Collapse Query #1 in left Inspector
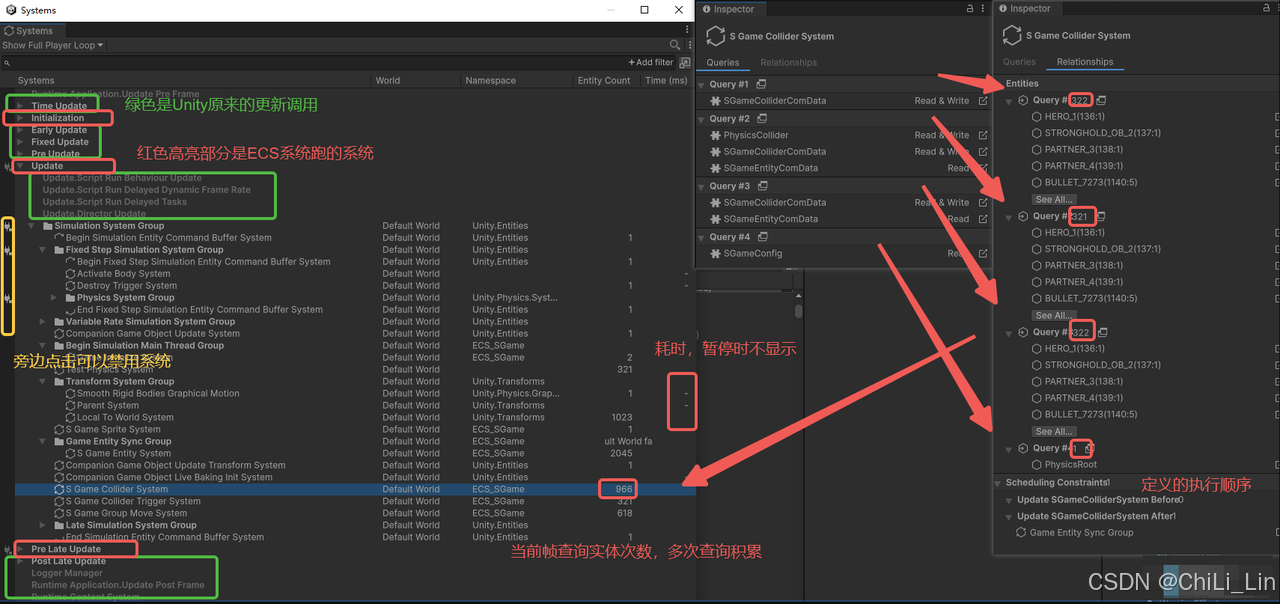Screen dimensions: 1280x604 (702, 85)
